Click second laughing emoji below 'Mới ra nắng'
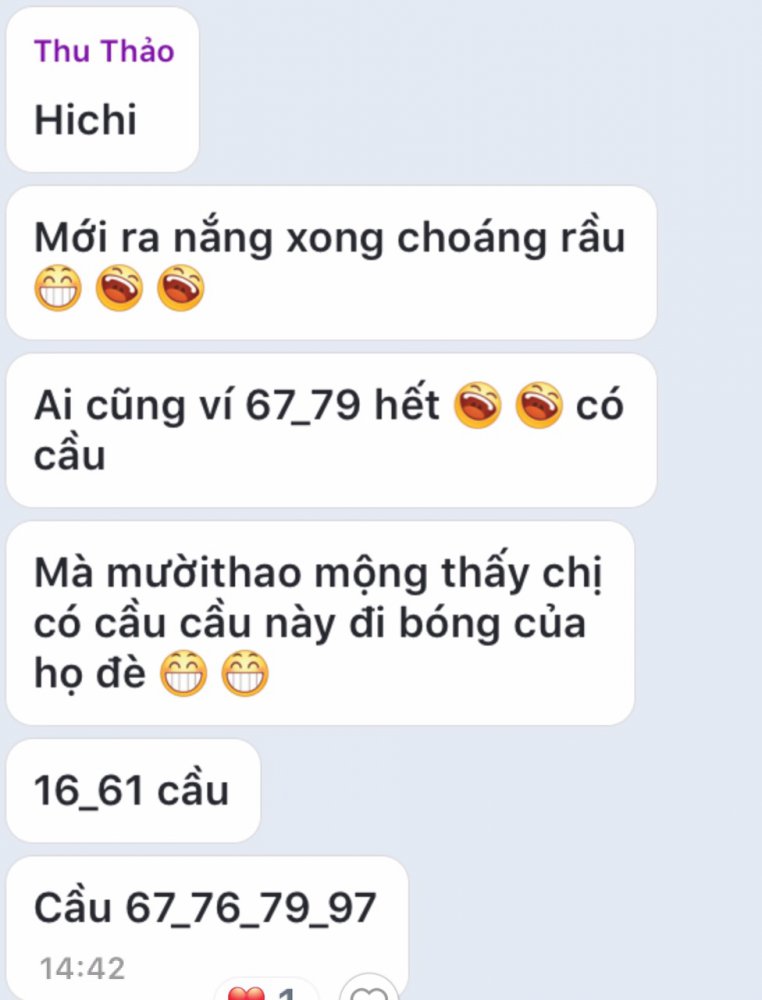The height and width of the screenshot is (1000, 762). click(180, 288)
